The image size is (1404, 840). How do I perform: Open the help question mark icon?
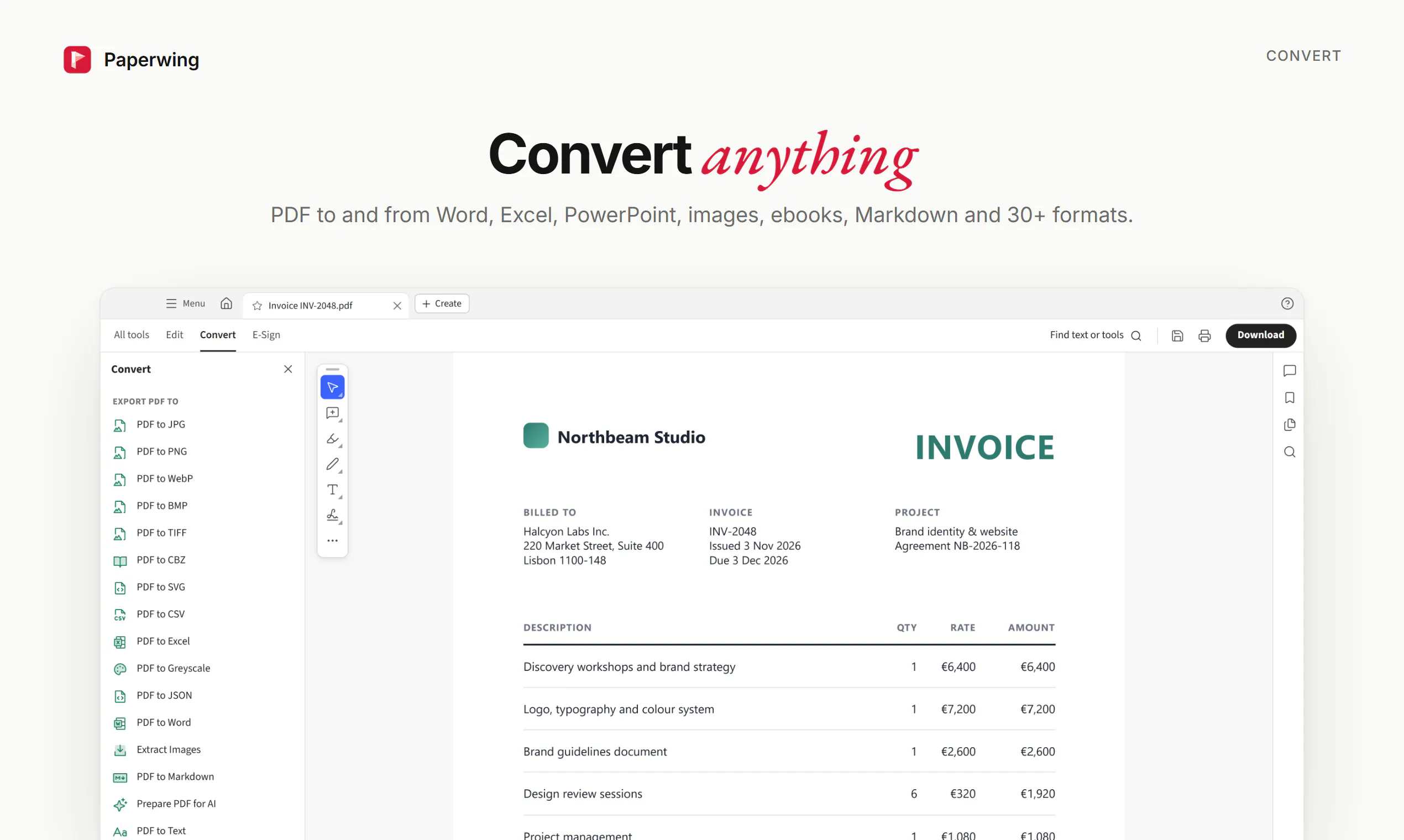(1287, 304)
